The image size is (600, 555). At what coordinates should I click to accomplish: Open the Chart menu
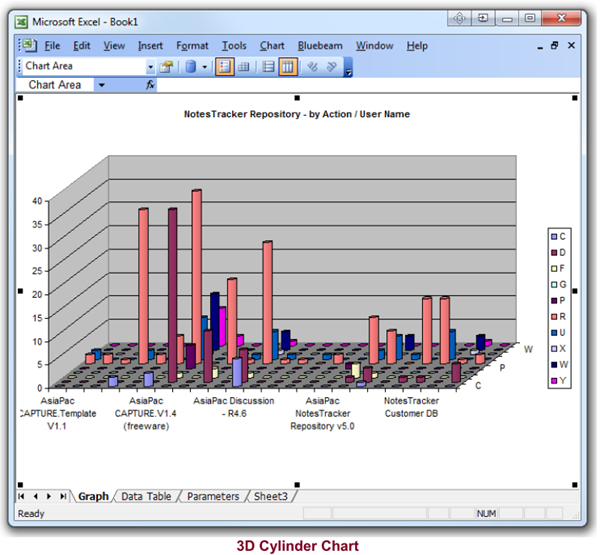click(x=272, y=45)
